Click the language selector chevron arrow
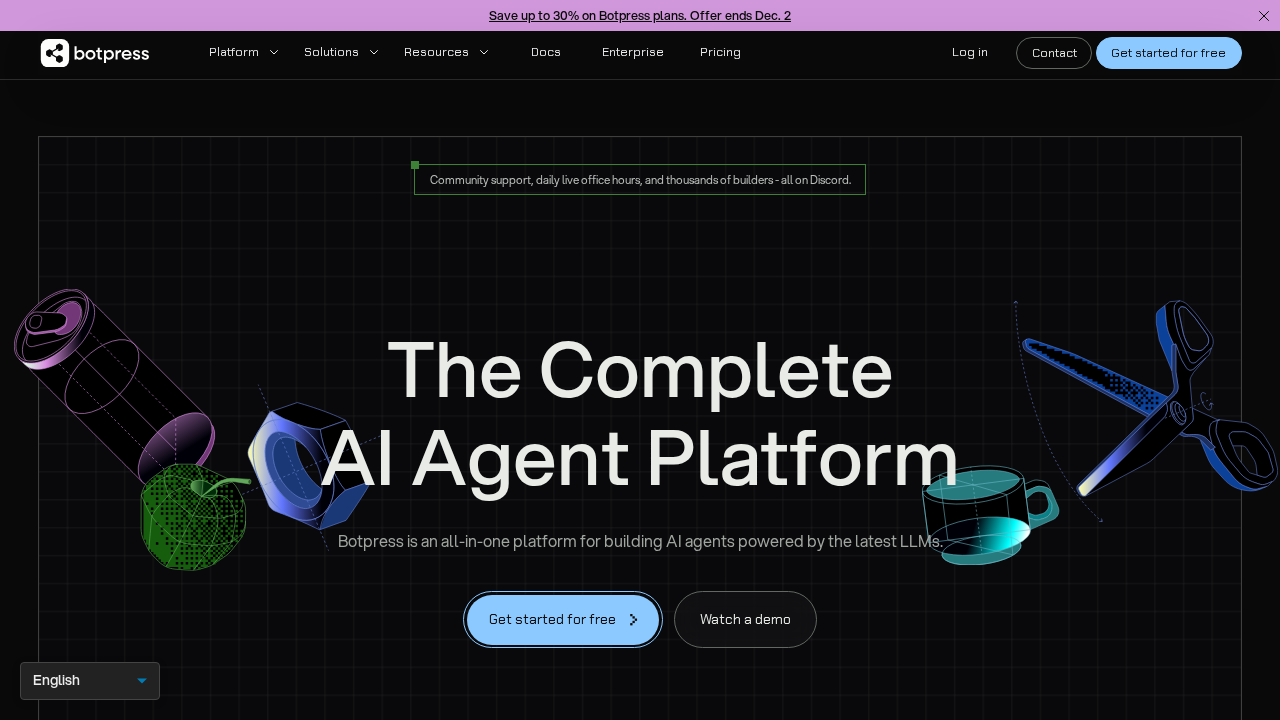The height and width of the screenshot is (720, 1280). 141,681
